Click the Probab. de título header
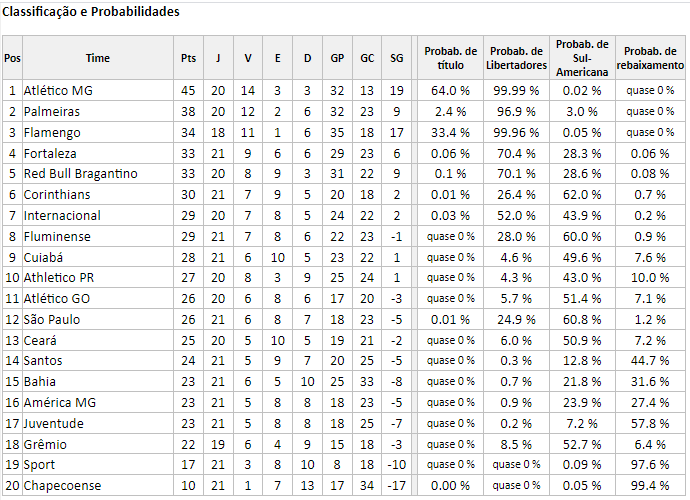Viewport: 690px width, 500px height. pos(450,58)
